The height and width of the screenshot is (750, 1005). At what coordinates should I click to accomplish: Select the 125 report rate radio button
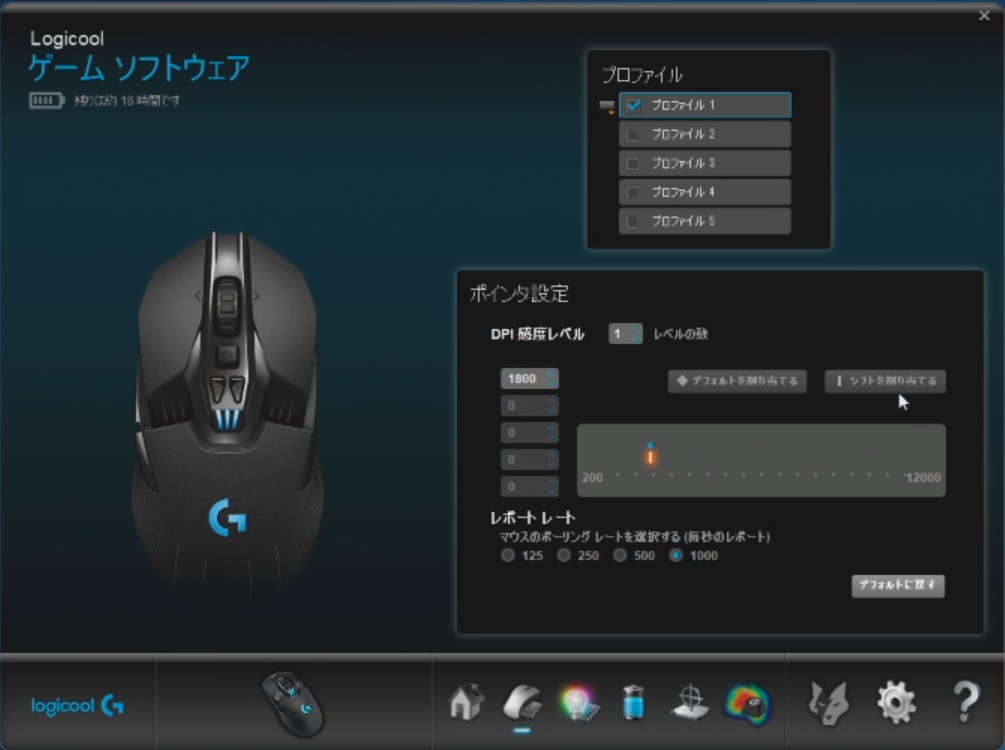click(508, 555)
